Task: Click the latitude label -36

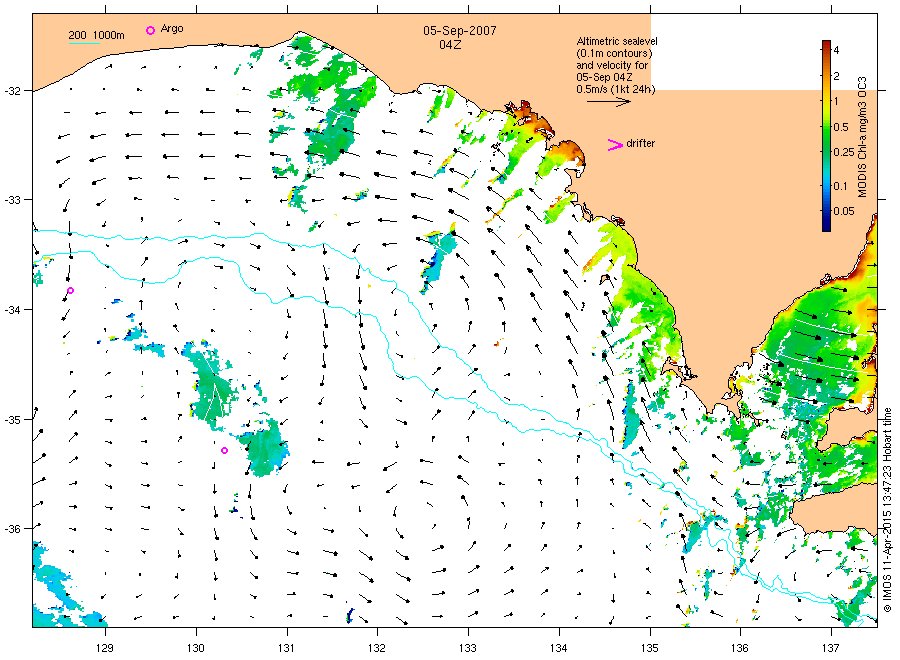Action: (13, 529)
